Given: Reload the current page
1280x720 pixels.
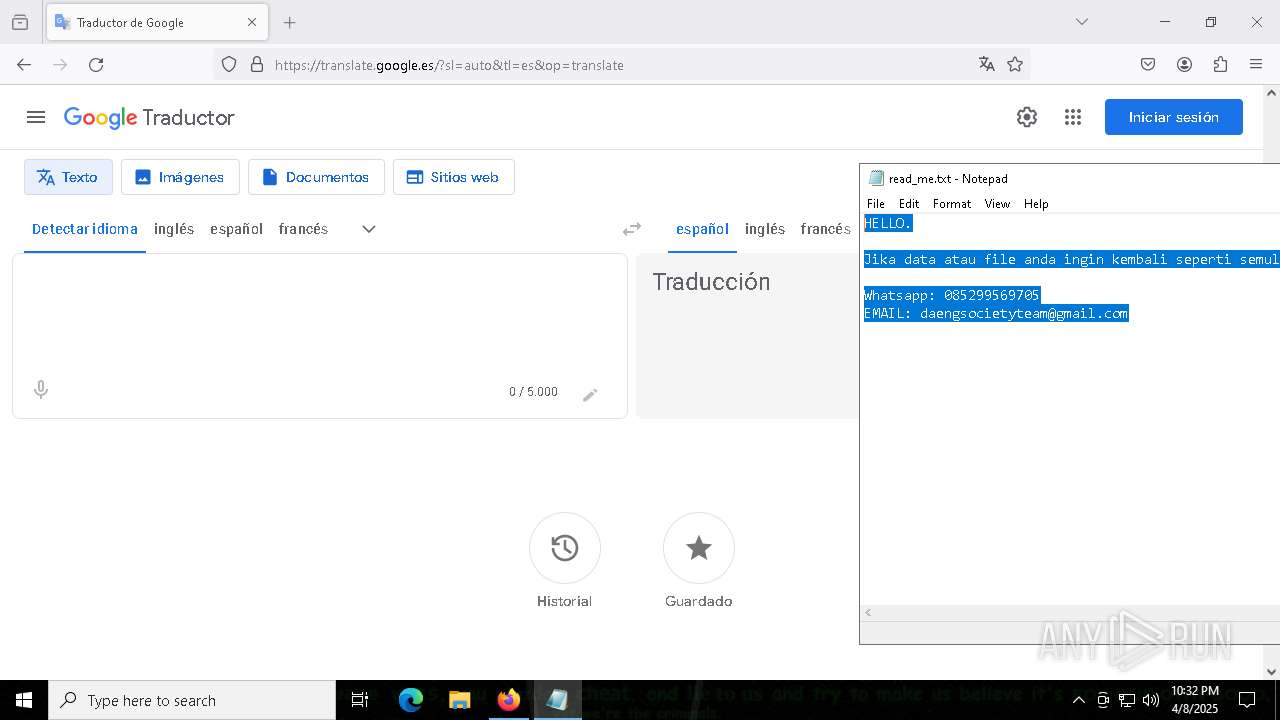Looking at the screenshot, I should 96,65.
